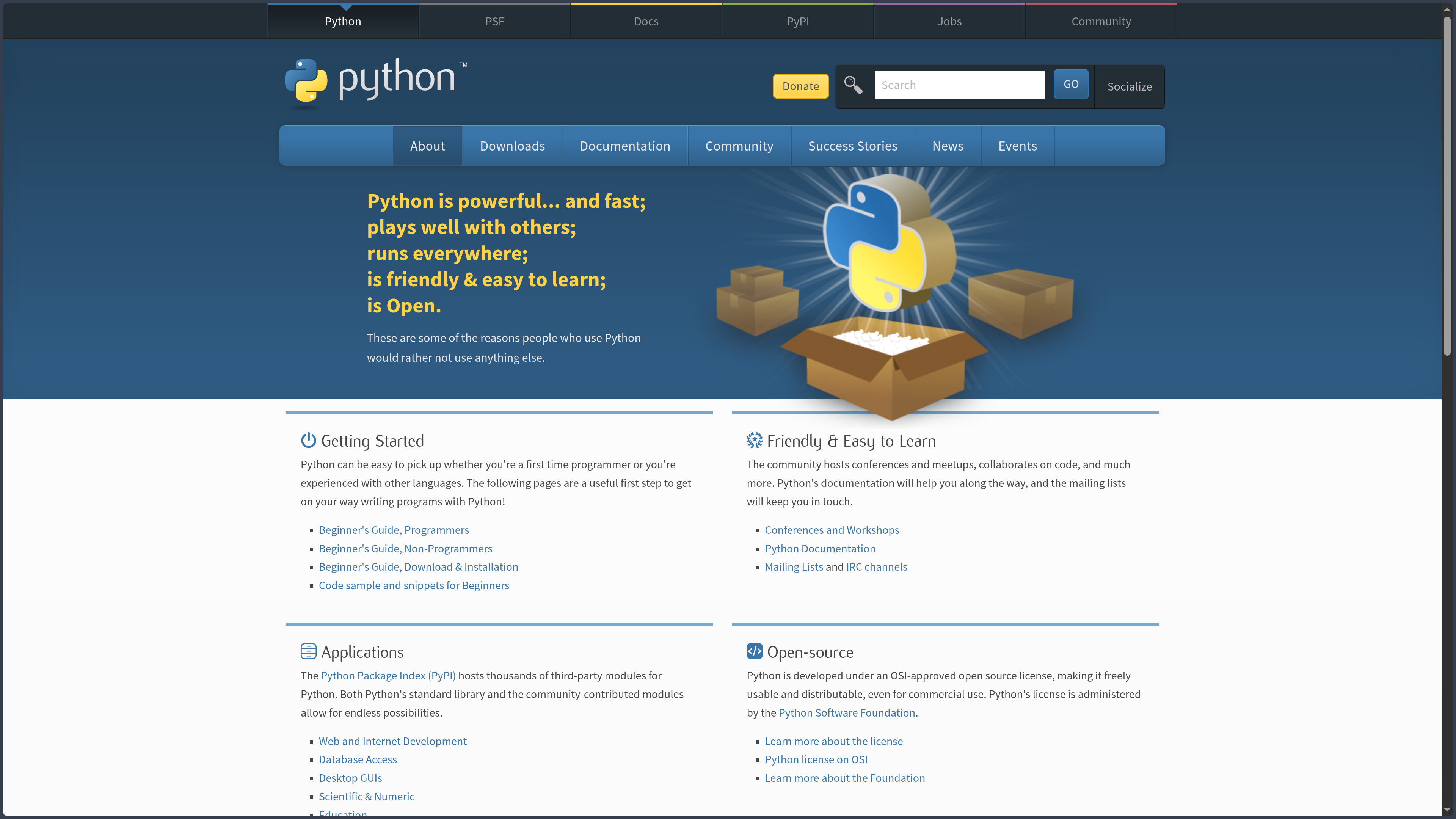Switch to the PSF top tab

pos(494,22)
